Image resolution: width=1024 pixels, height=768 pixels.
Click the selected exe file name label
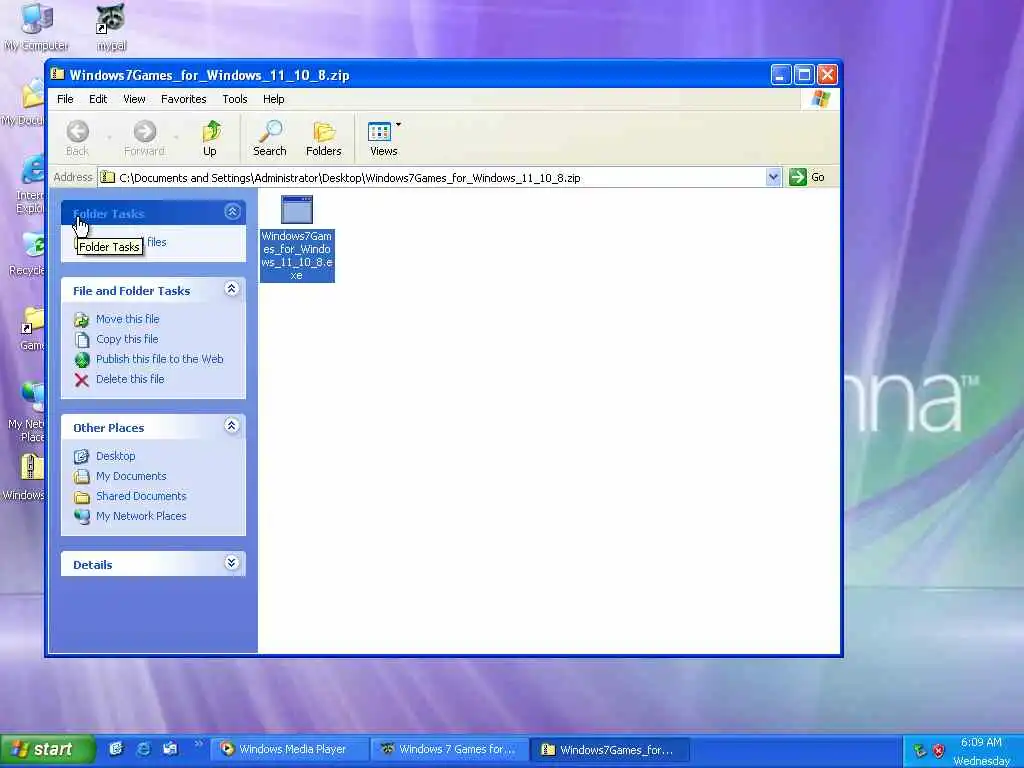[x=297, y=255]
